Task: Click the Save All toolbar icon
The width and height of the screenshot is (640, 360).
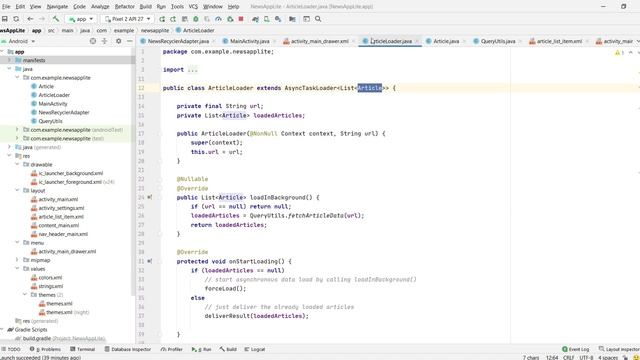Action: 5,19
